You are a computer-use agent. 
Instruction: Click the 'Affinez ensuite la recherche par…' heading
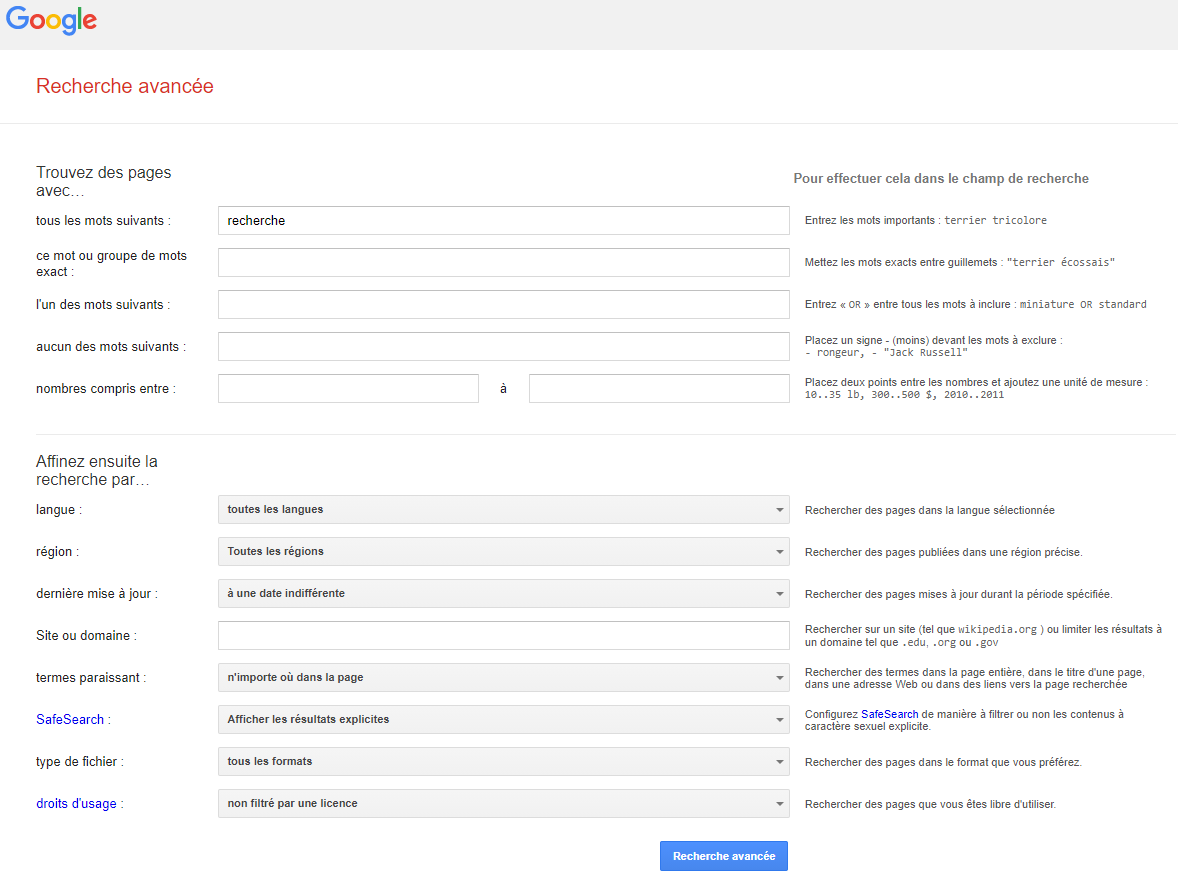pos(97,470)
